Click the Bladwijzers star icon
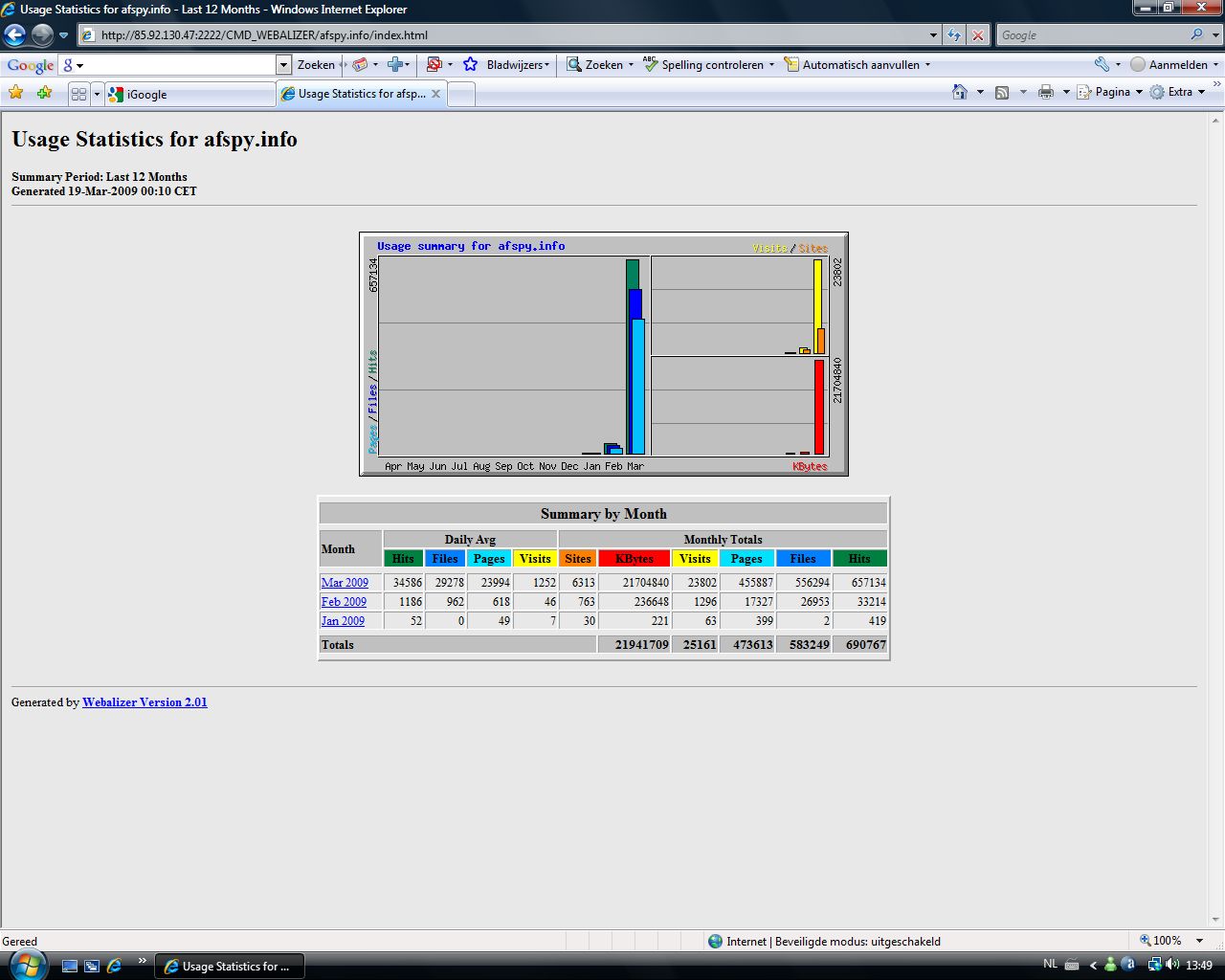This screenshot has height=980, width=1225. [471, 65]
